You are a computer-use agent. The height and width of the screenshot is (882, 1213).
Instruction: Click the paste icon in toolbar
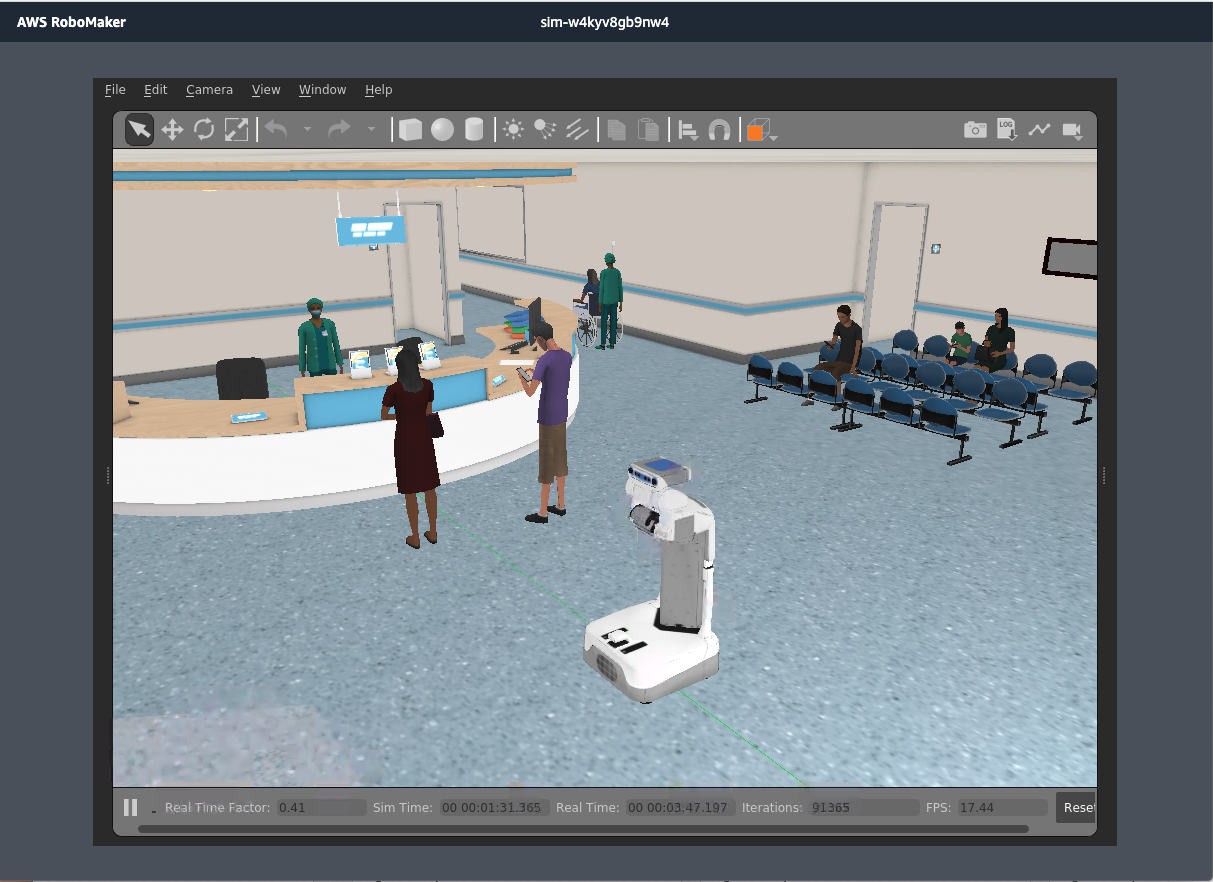point(649,130)
